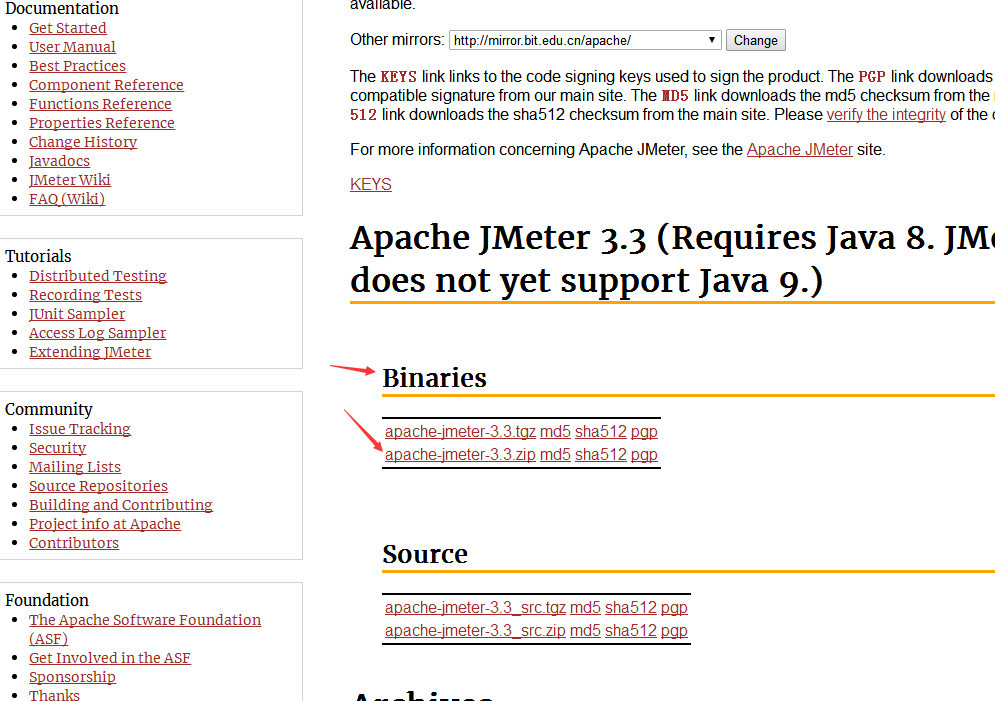The width and height of the screenshot is (995, 701).
Task: Open pgp signature for binary zip
Action: tap(644, 455)
